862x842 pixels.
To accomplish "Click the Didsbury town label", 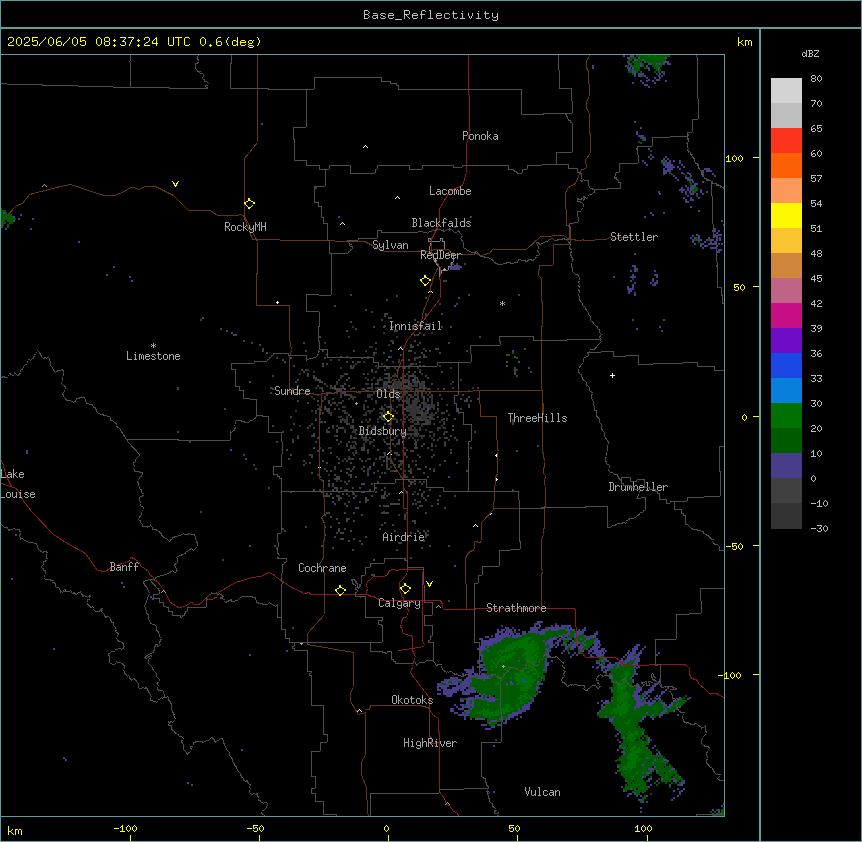I will pyautogui.click(x=382, y=431).
